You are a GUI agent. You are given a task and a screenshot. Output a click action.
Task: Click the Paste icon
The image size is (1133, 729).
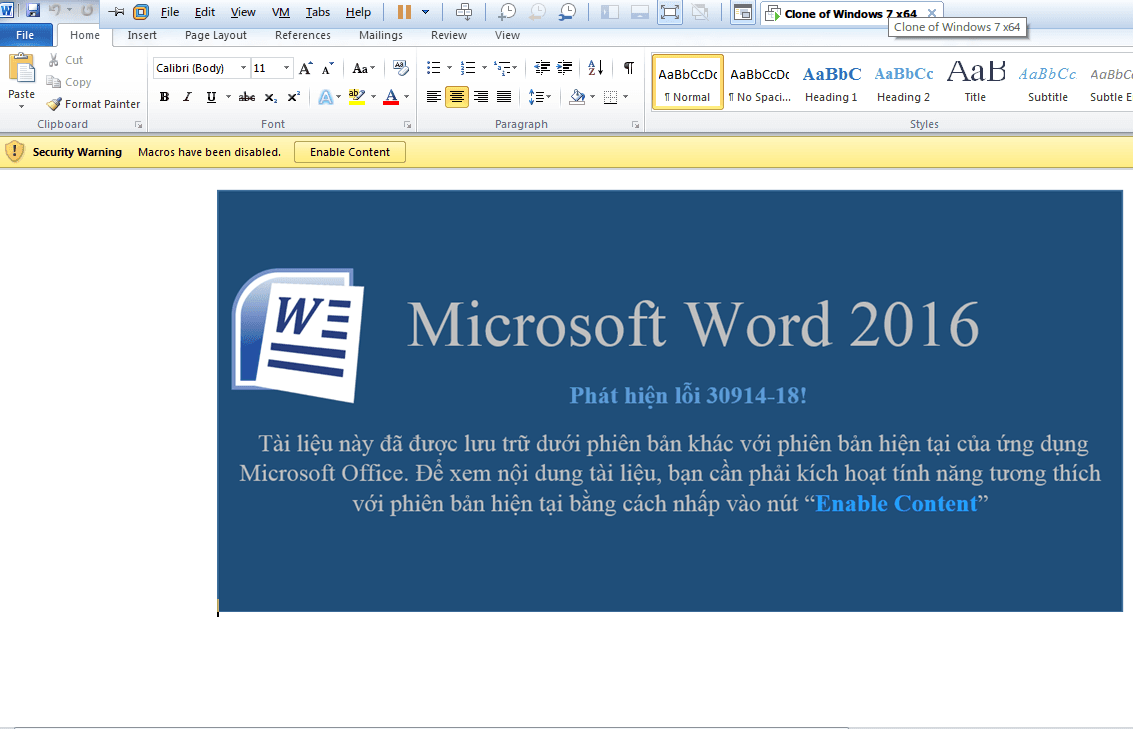click(x=22, y=69)
